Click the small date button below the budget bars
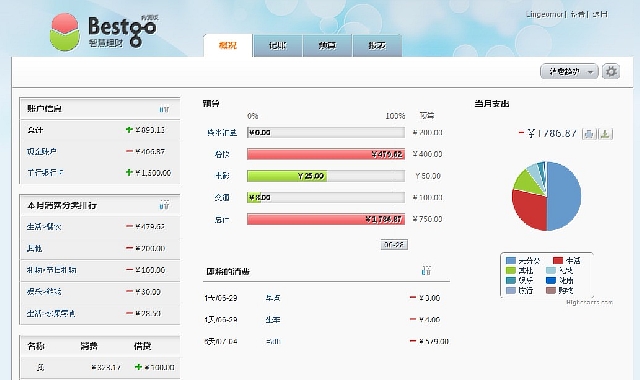This screenshot has height=380, width=640. [x=394, y=244]
